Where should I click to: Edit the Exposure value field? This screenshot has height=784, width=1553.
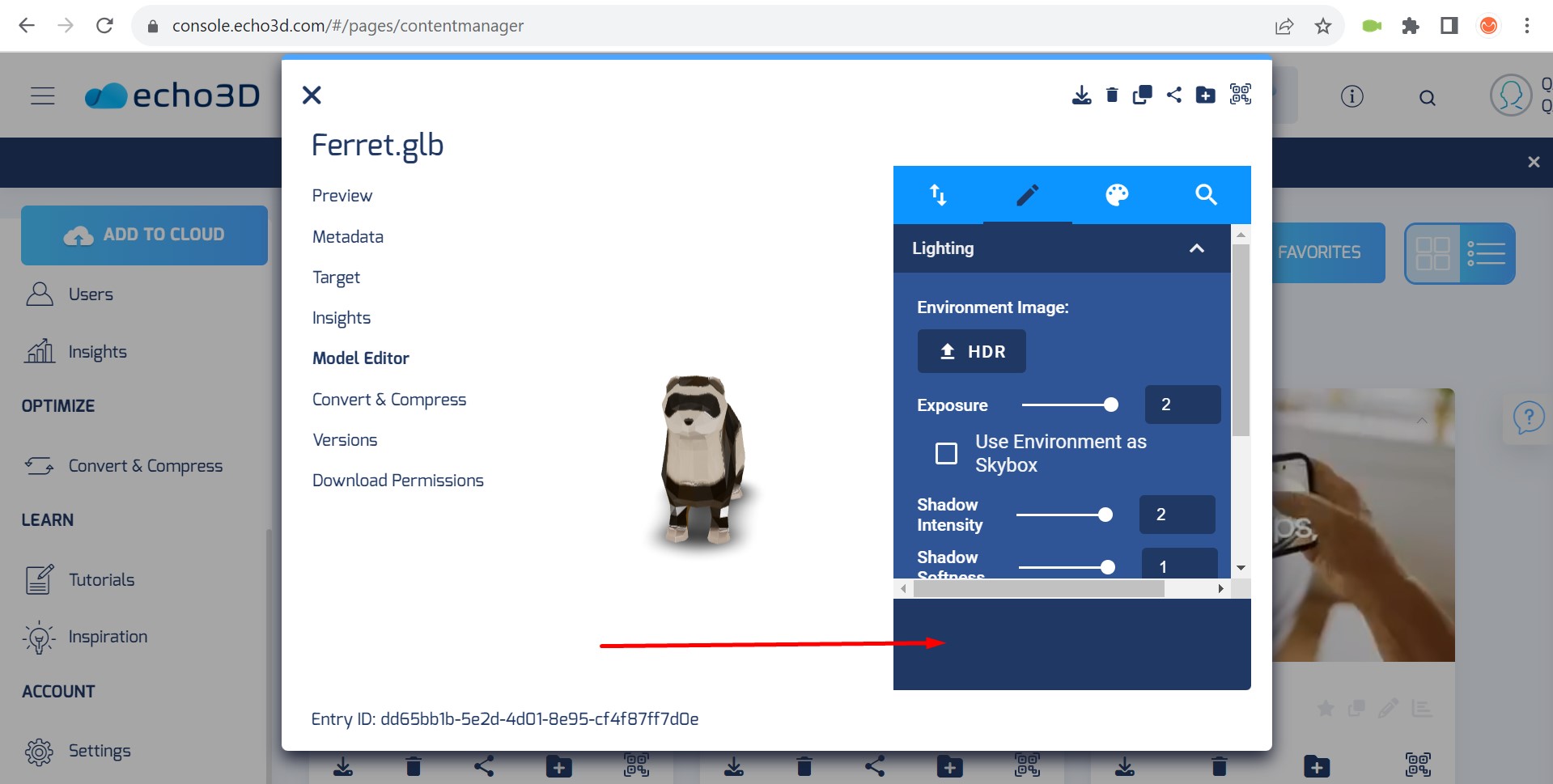pyautogui.click(x=1182, y=405)
